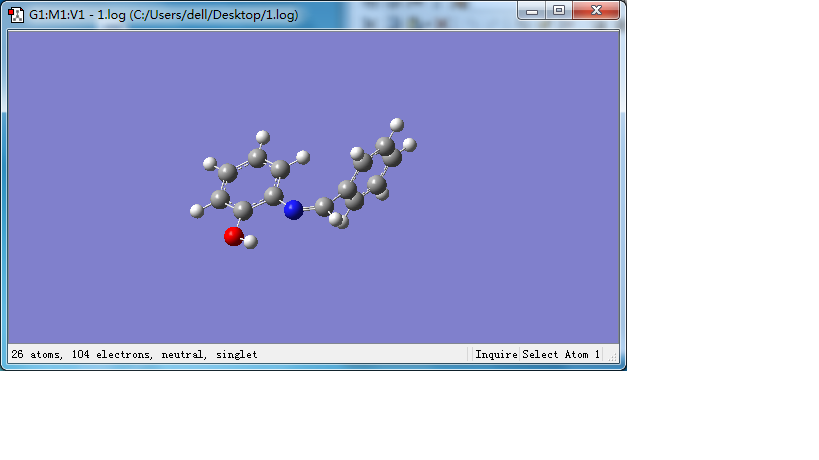Click the GaussView document icon in title bar
This screenshot has width=819, height=460.
(x=16, y=15)
